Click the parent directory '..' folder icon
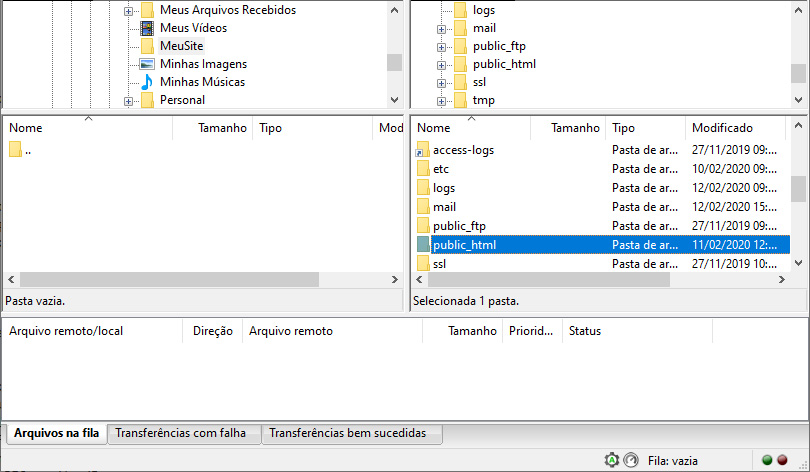The height and width of the screenshot is (472, 810). (15, 150)
